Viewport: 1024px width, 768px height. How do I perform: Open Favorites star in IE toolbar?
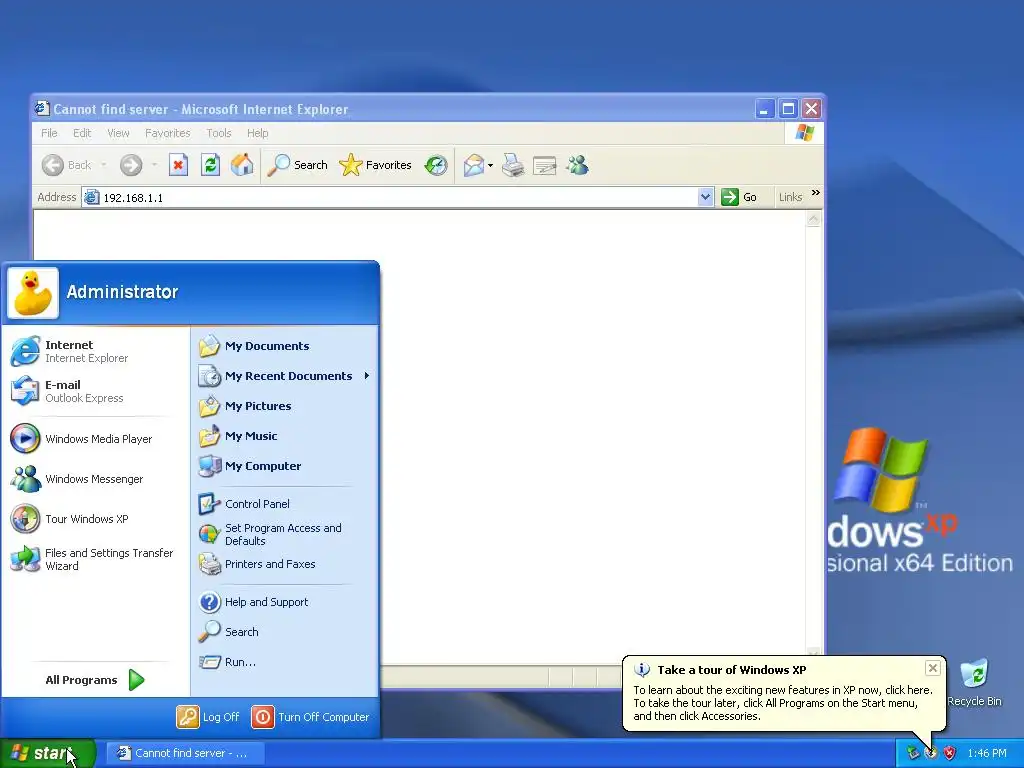tap(376, 165)
